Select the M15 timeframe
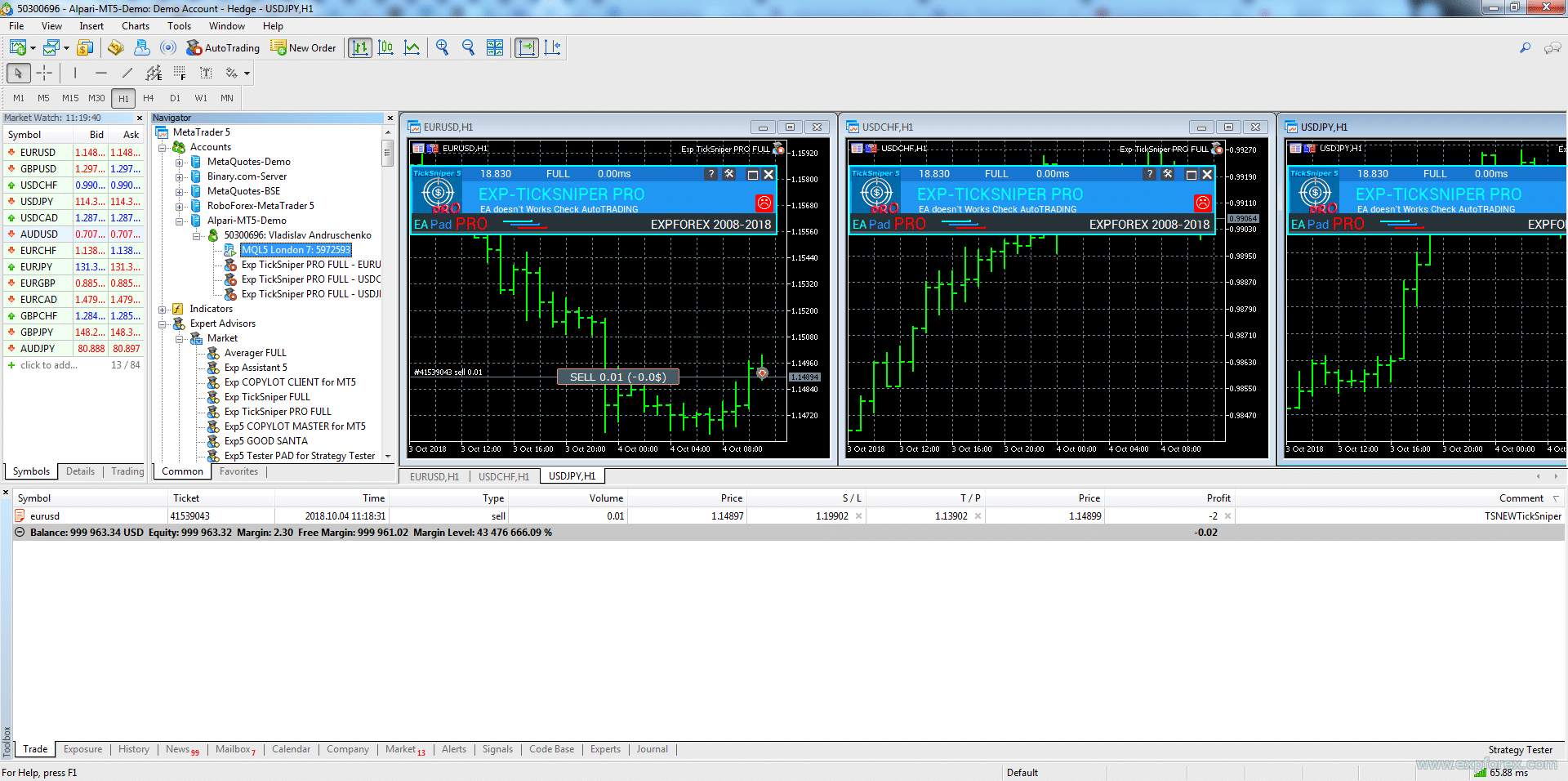The width and height of the screenshot is (1568, 781). coord(70,98)
